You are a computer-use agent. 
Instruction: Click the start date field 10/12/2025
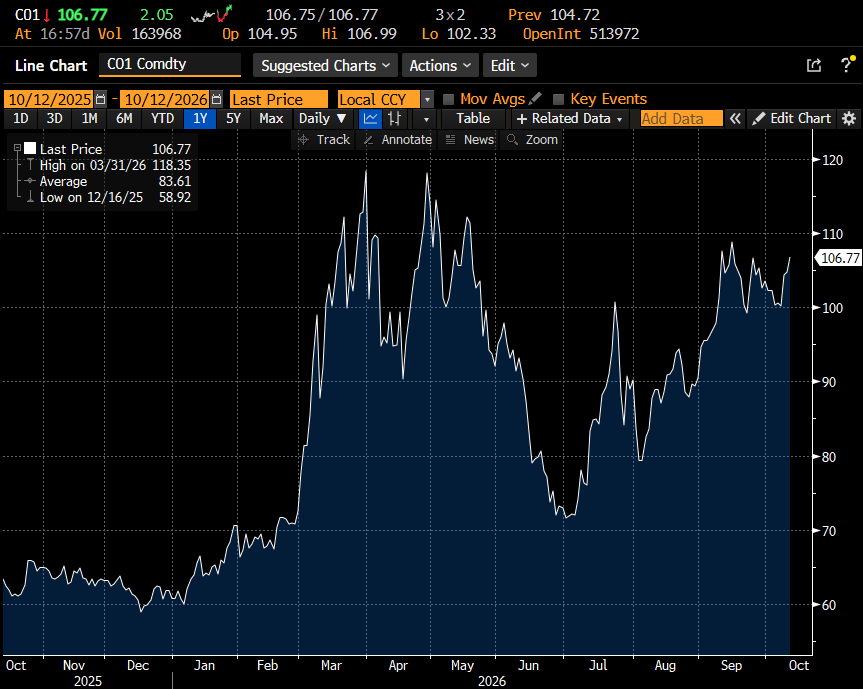tap(50, 99)
